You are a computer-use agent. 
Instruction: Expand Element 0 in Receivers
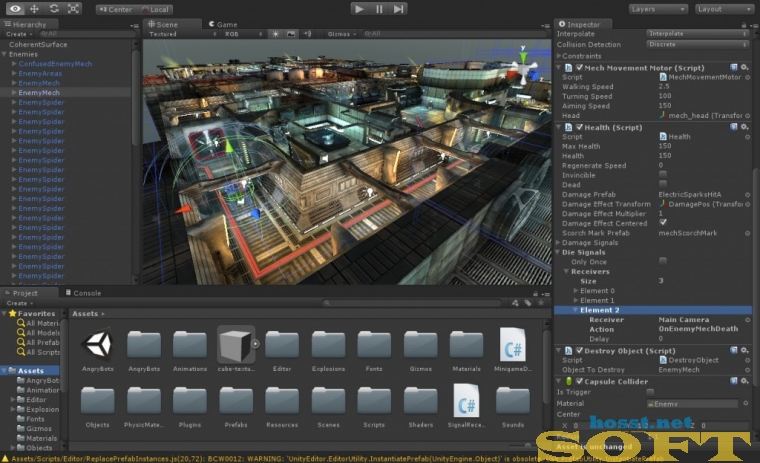tap(575, 291)
